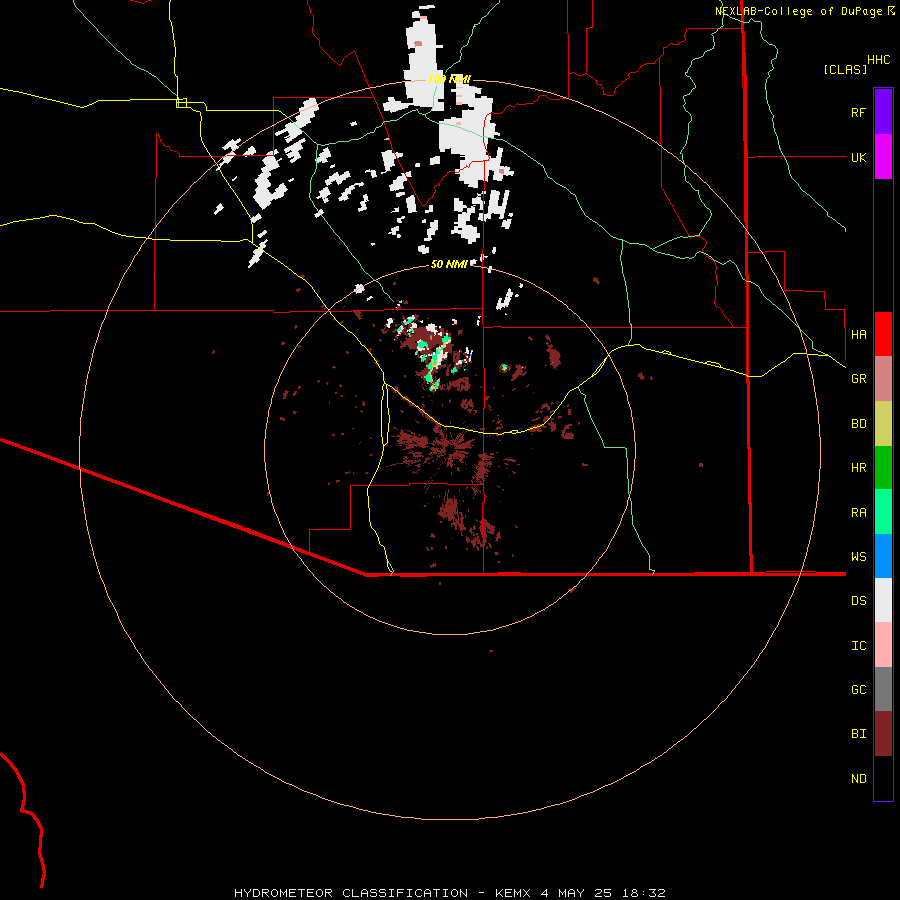
Task: Click the GR legend label
Action: point(858,379)
